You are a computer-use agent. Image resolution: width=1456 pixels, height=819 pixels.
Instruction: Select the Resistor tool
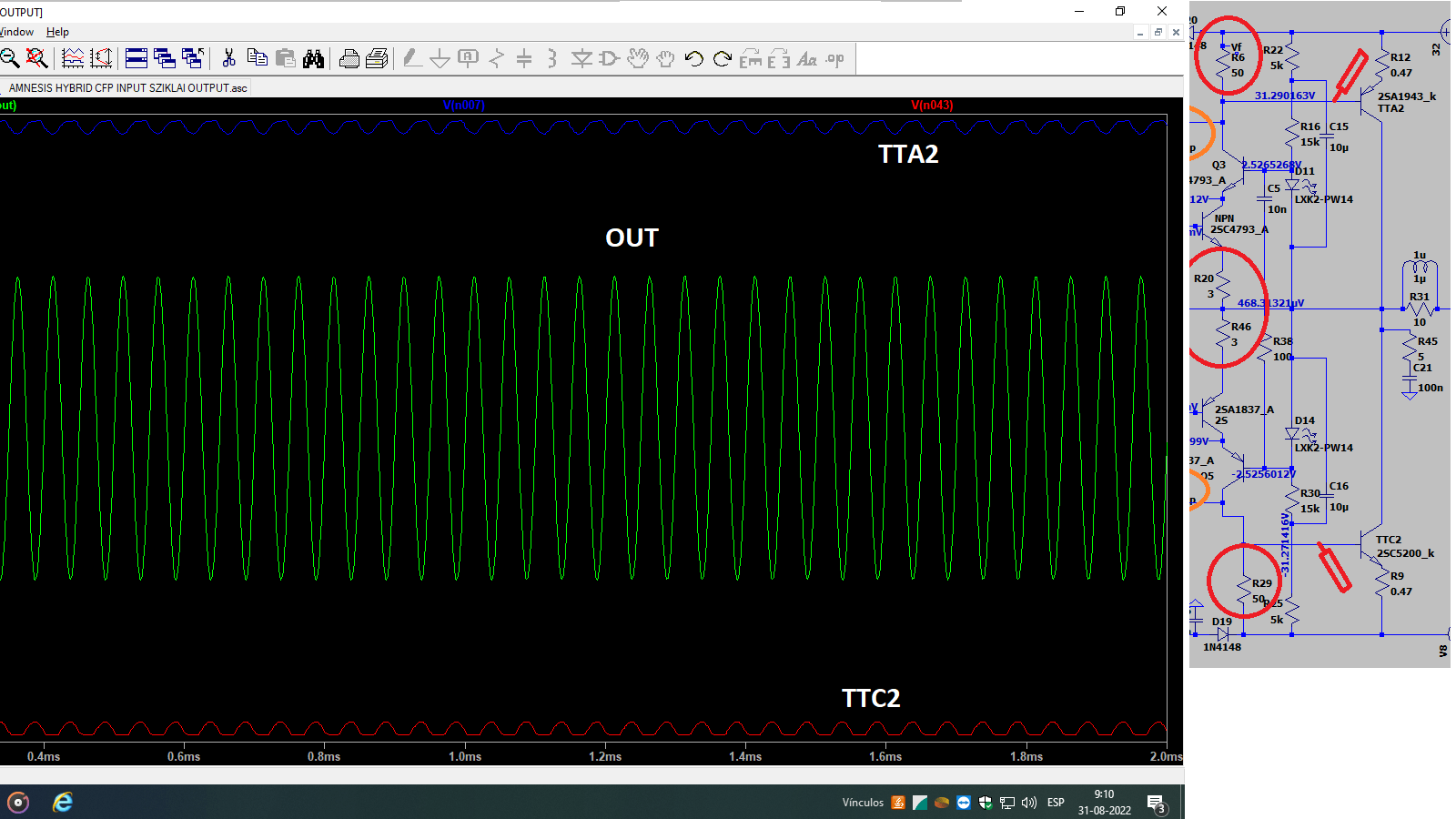[496, 59]
